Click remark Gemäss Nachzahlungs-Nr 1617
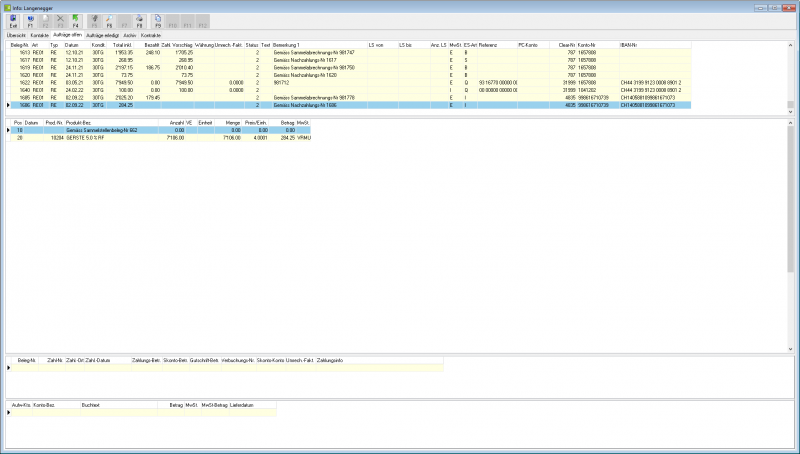 305,60
